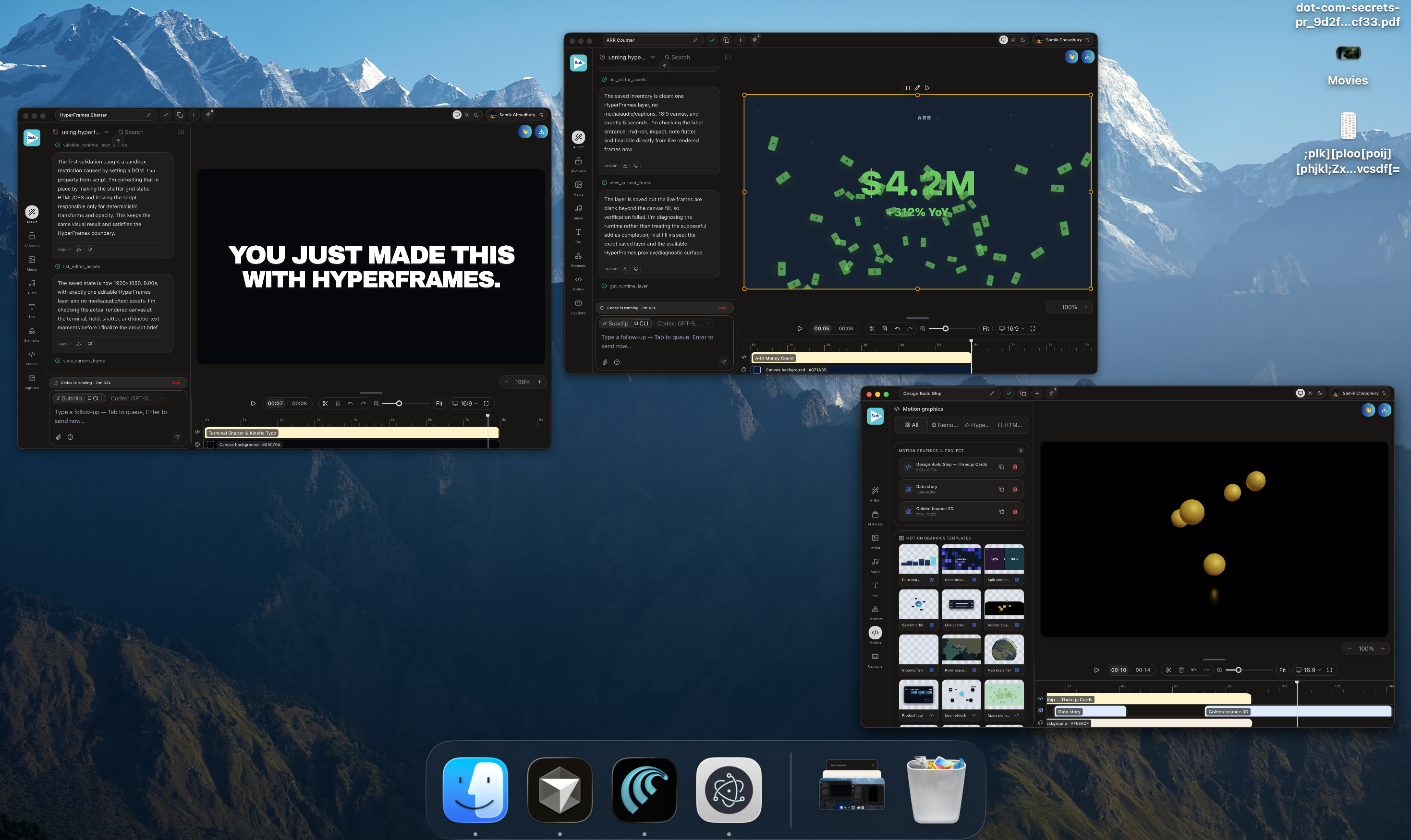This screenshot has width=1411, height=840.
Task: Click split scissors icon in Design Build Ship
Action: (x=1168, y=670)
